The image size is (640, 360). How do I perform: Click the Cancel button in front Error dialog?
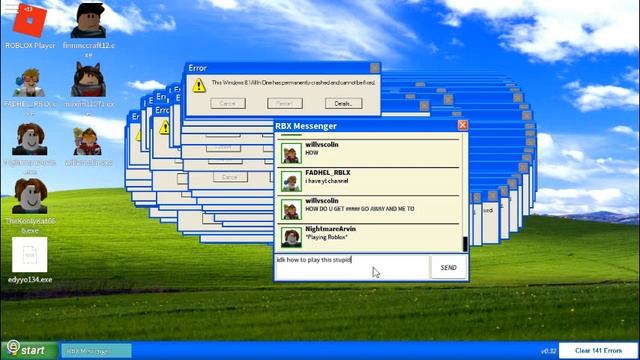coord(228,103)
